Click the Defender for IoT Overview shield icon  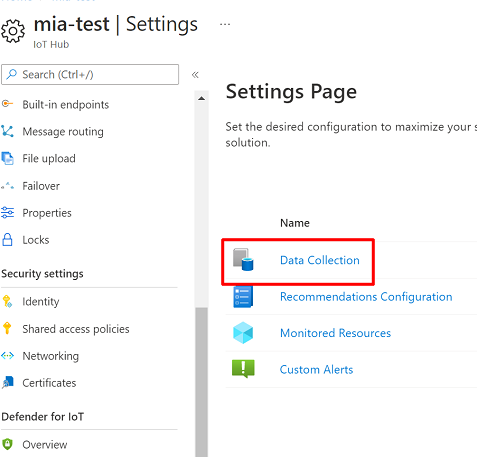(7, 444)
